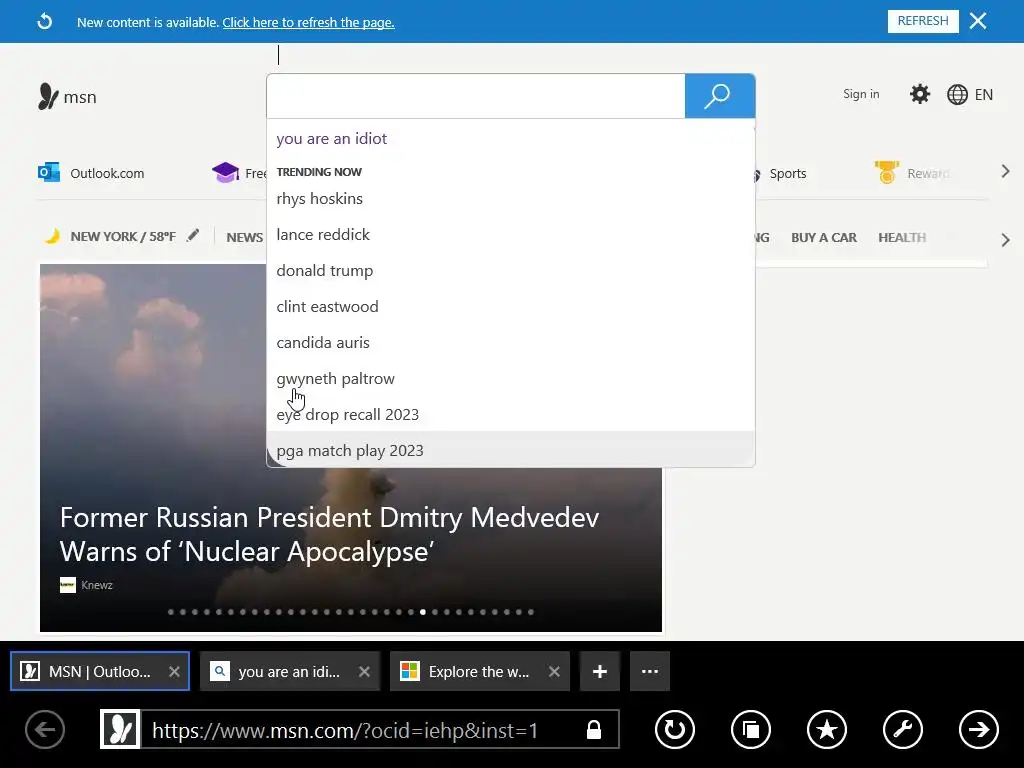The image size is (1024, 768).
Task: Select trending search 'eye drop recall 2023'
Action: click(x=347, y=415)
